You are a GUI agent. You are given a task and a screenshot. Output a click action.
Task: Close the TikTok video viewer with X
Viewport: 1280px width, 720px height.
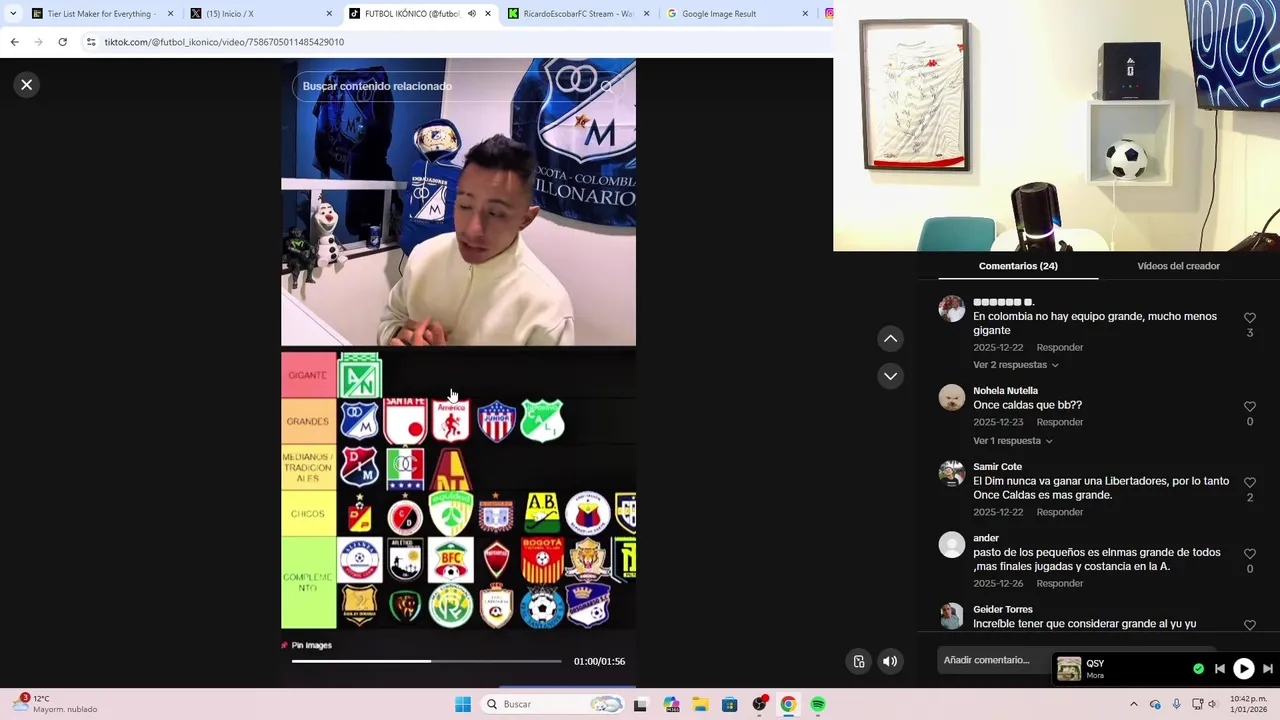(x=27, y=85)
